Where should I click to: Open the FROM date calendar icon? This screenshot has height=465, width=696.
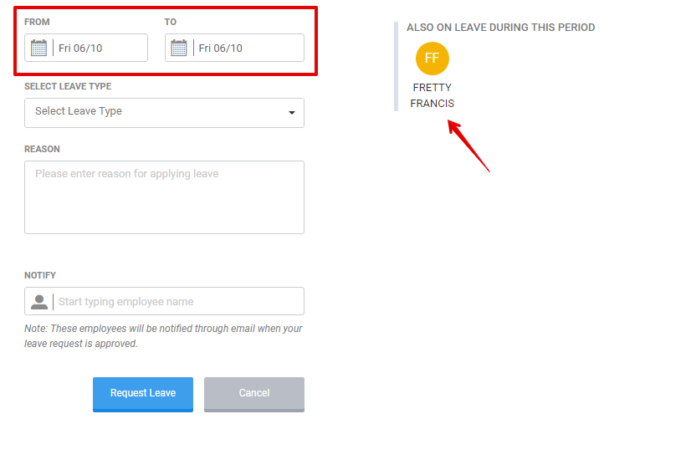(39, 48)
